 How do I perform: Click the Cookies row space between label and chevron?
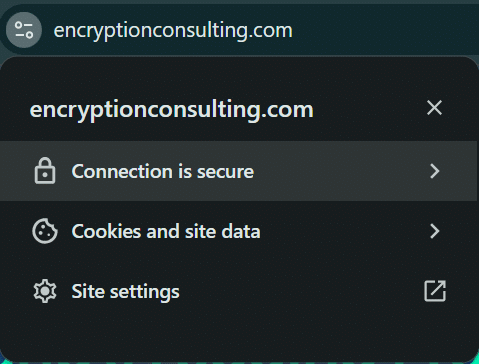click(x=343, y=231)
